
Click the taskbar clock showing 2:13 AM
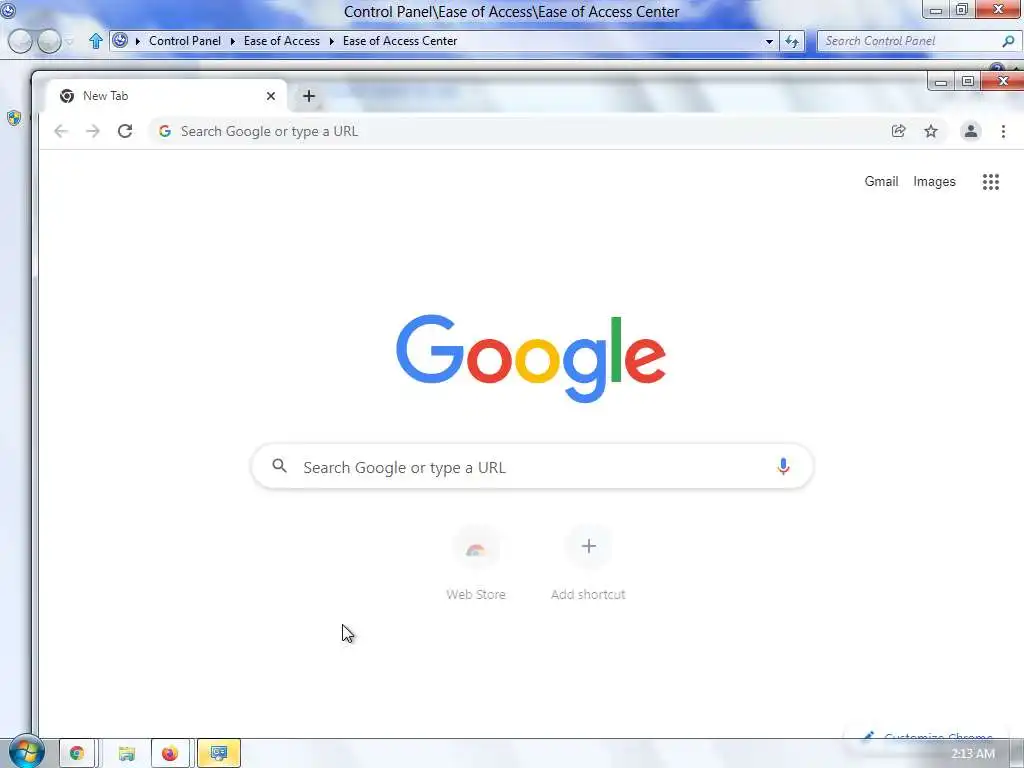[973, 754]
